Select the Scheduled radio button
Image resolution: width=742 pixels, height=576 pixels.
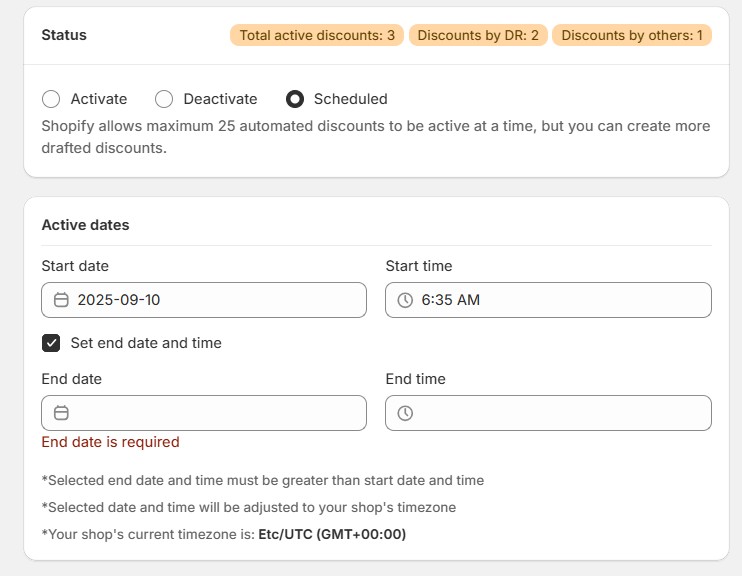point(295,99)
